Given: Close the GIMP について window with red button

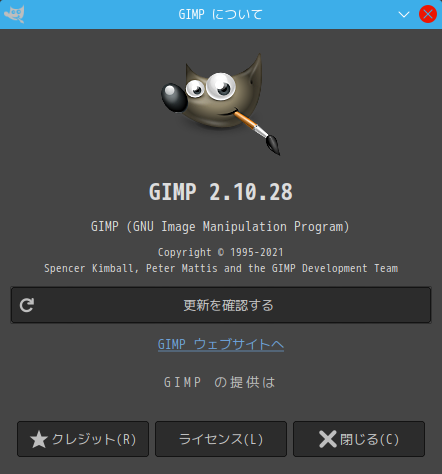Looking at the screenshot, I should tap(428, 14).
